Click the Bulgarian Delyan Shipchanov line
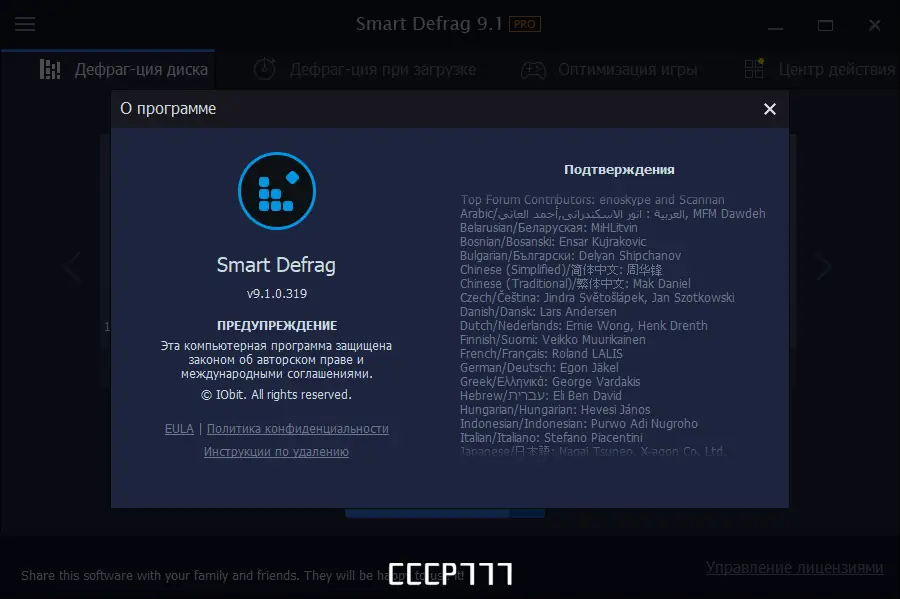Viewport: 900px width, 599px height. 571,256
